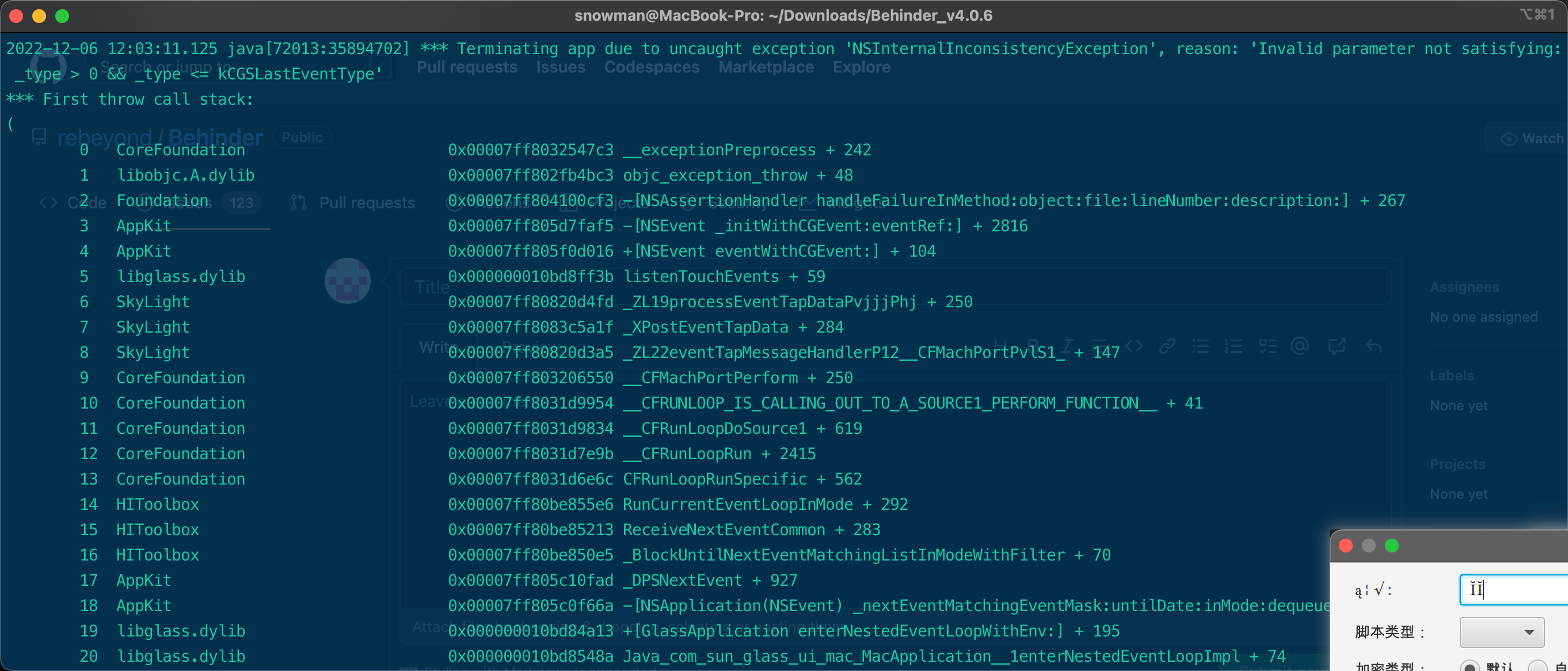Add a task list

[x=1268, y=345]
